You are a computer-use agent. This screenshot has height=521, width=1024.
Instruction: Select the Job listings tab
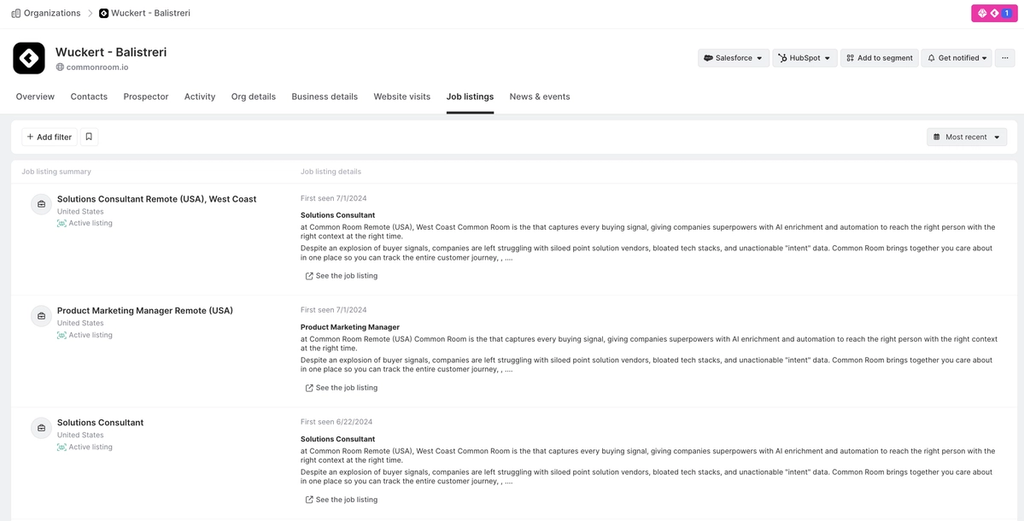coord(470,97)
